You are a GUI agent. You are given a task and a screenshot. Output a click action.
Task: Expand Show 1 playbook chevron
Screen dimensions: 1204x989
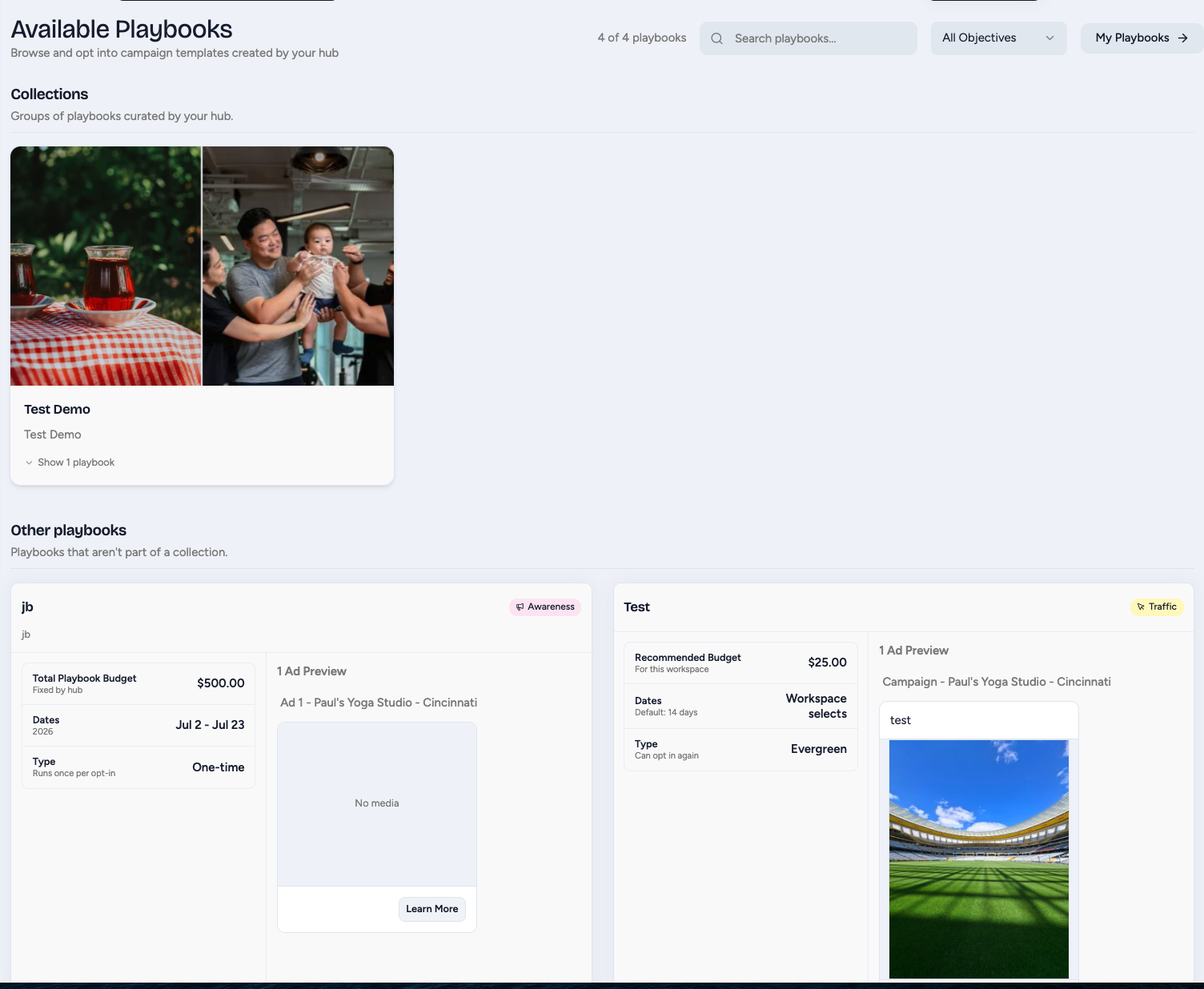click(29, 462)
